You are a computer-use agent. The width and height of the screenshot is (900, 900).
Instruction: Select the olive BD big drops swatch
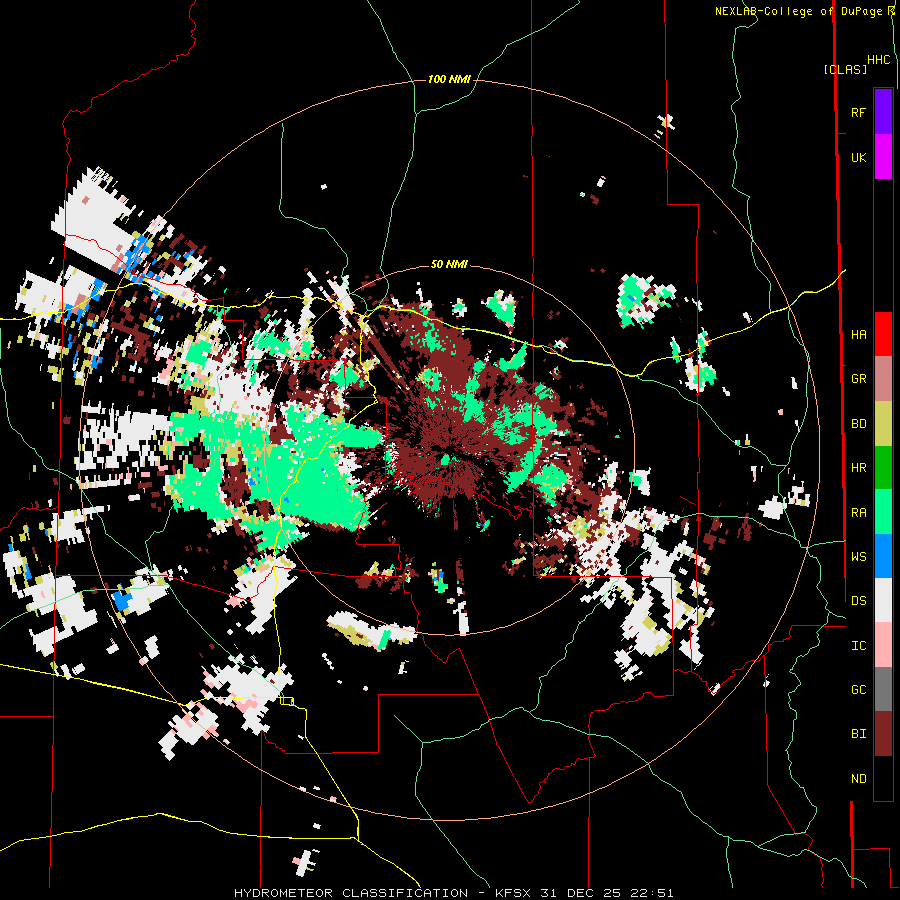(x=883, y=424)
